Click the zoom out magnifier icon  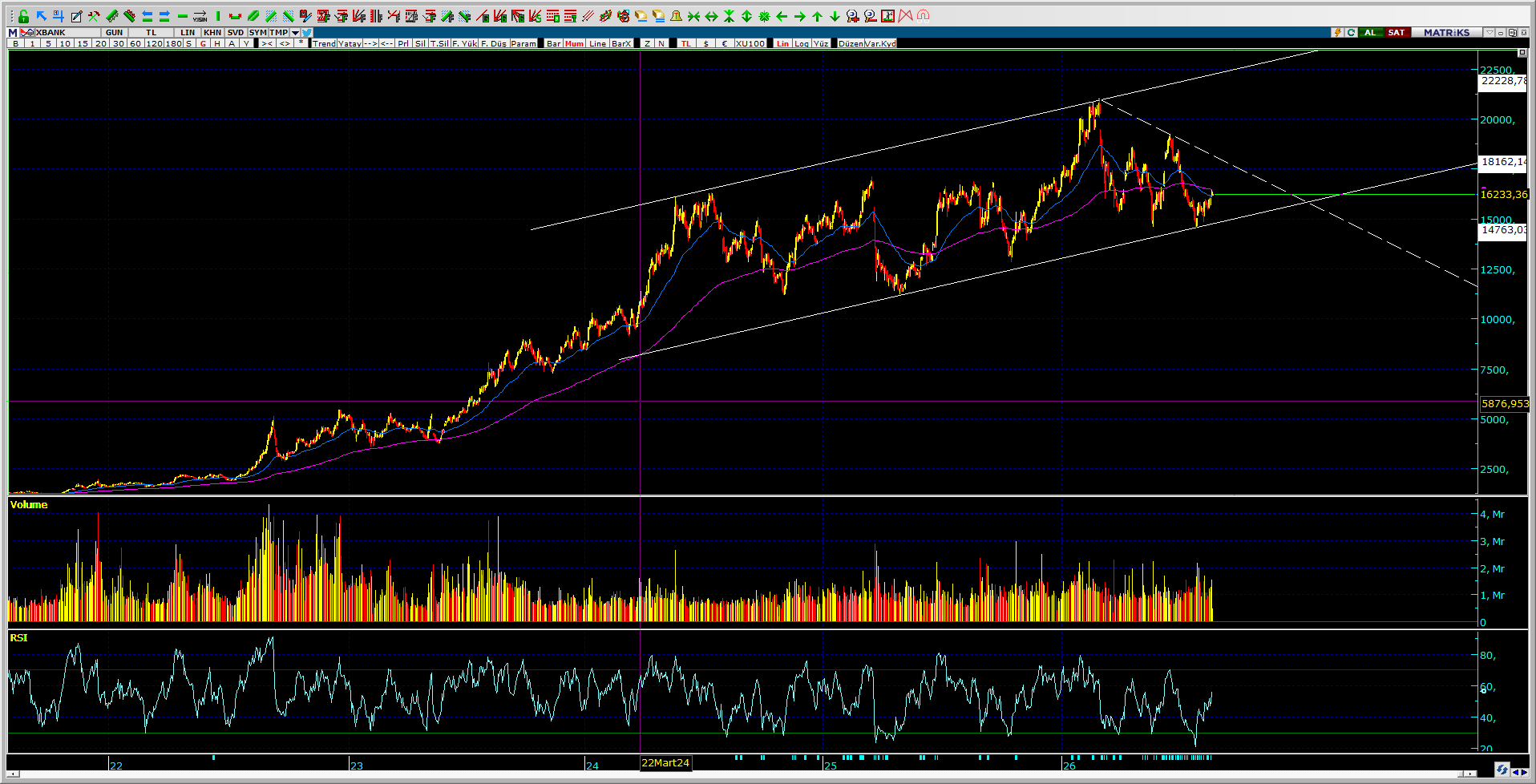870,16
